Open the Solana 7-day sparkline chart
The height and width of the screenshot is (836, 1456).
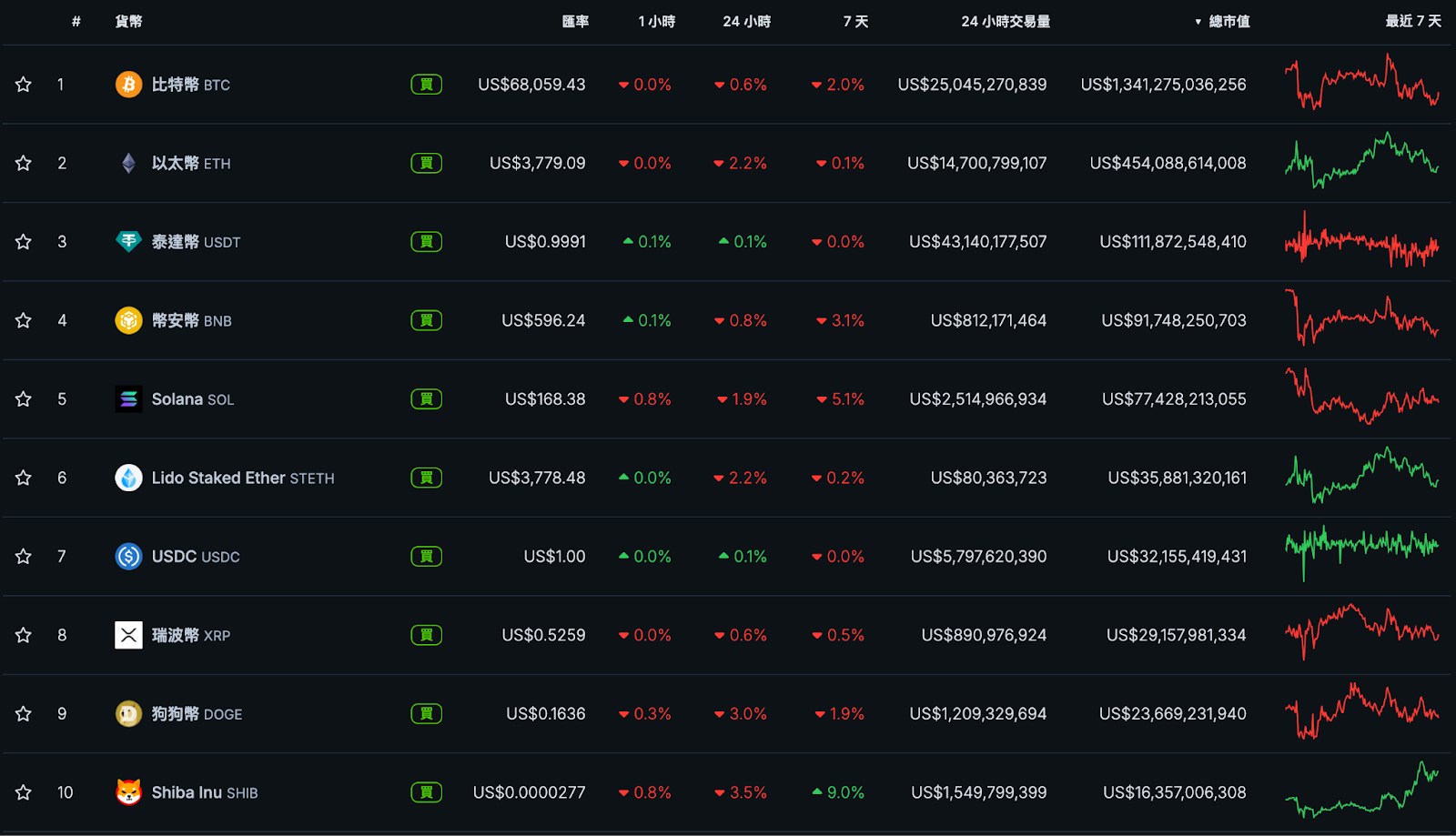point(1362,396)
